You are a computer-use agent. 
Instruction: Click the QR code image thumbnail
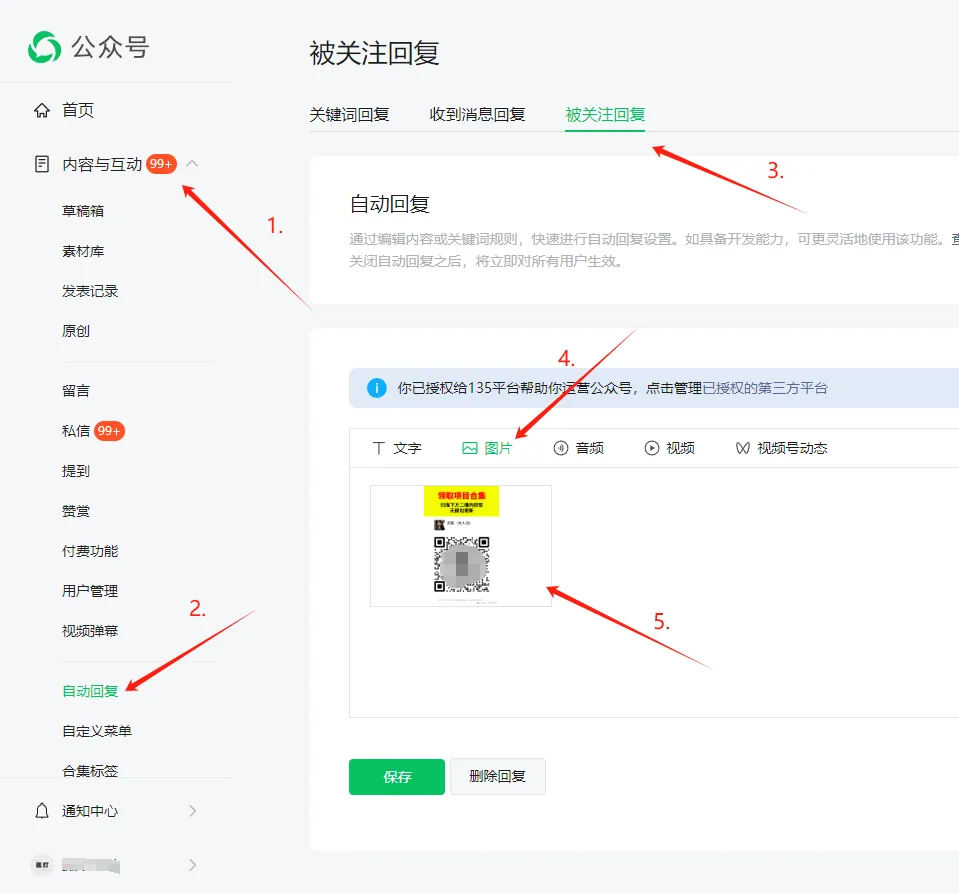pos(461,546)
